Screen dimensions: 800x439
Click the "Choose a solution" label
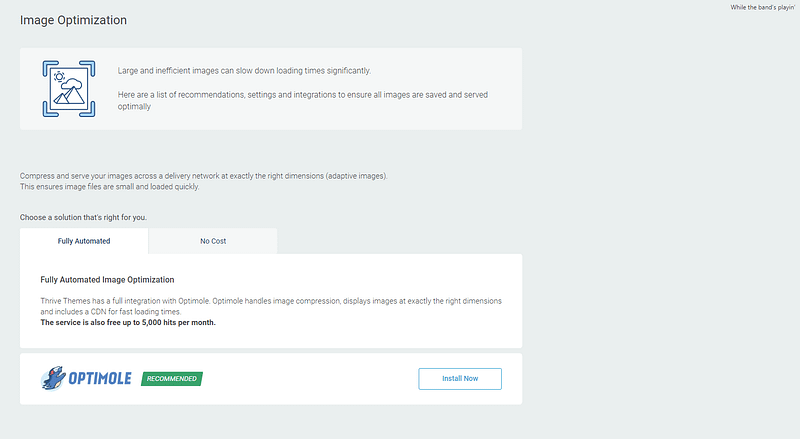(84, 217)
